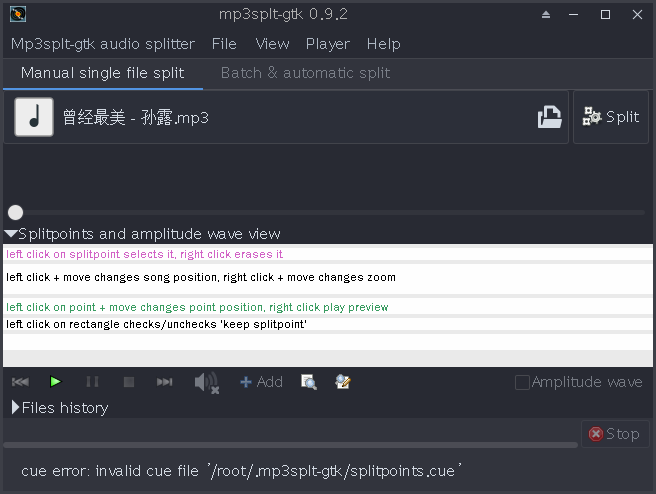Screen dimensions: 656x494
Task: Add a splitpoint with the Add button
Action: coord(261,381)
